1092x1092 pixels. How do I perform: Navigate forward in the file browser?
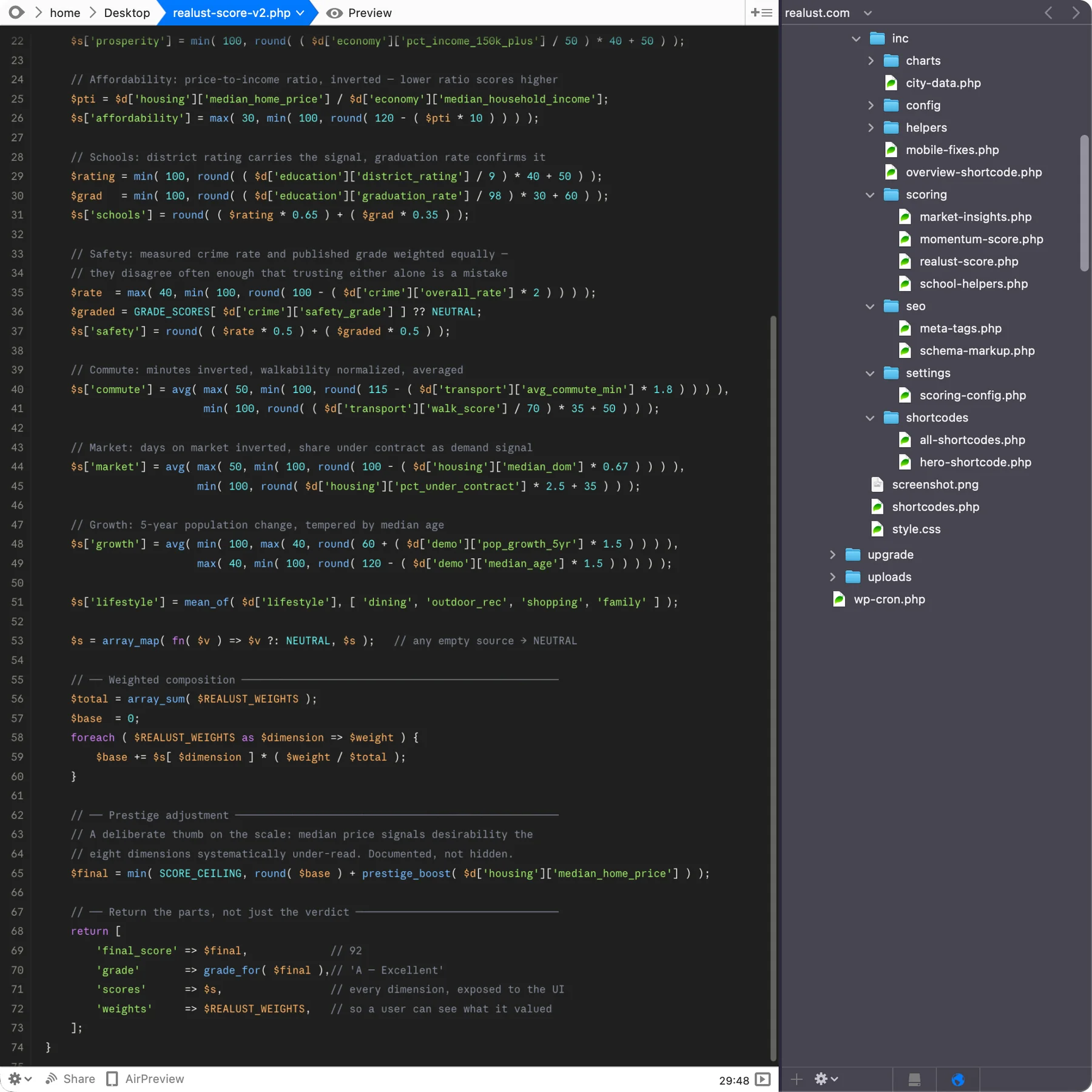tap(1076, 13)
